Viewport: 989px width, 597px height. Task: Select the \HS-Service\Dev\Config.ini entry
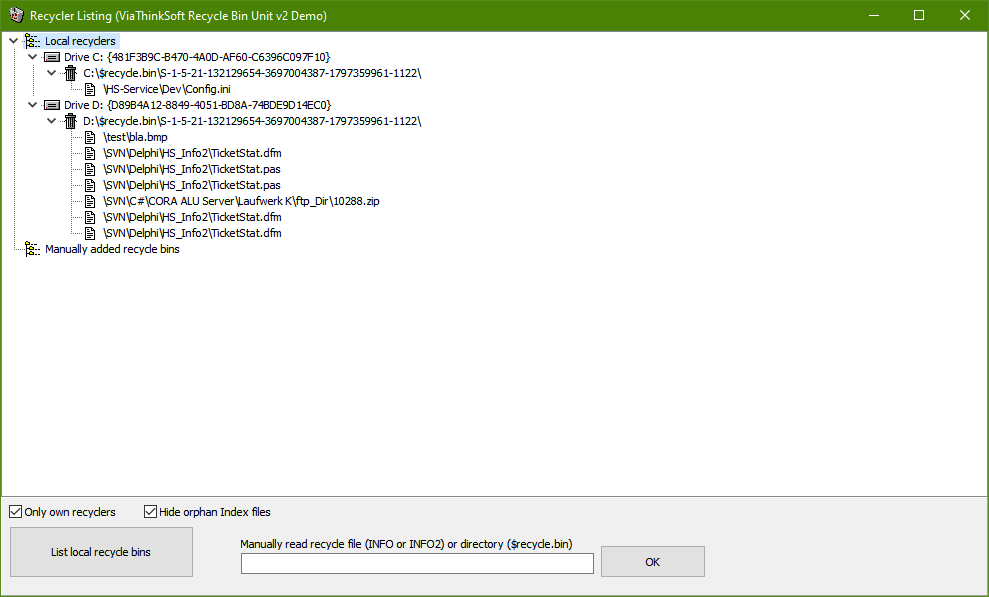pos(167,90)
